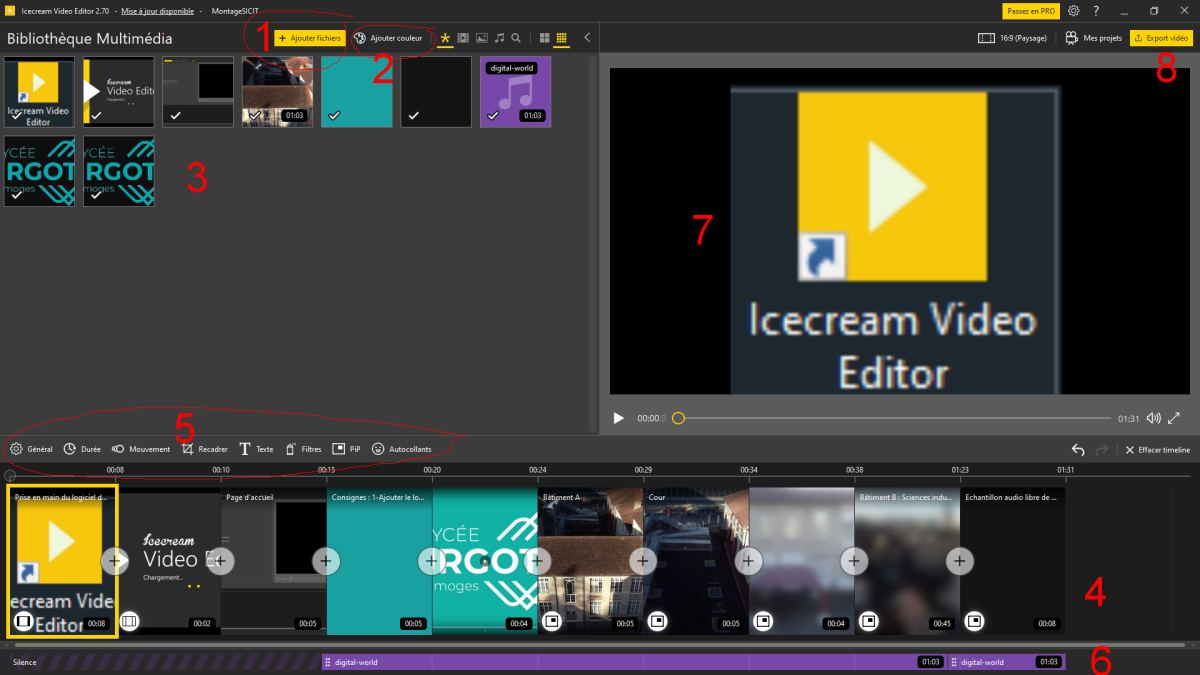Click the PiP icon on the Cour clip
Viewport: 1200px width, 675px height.
(x=657, y=621)
